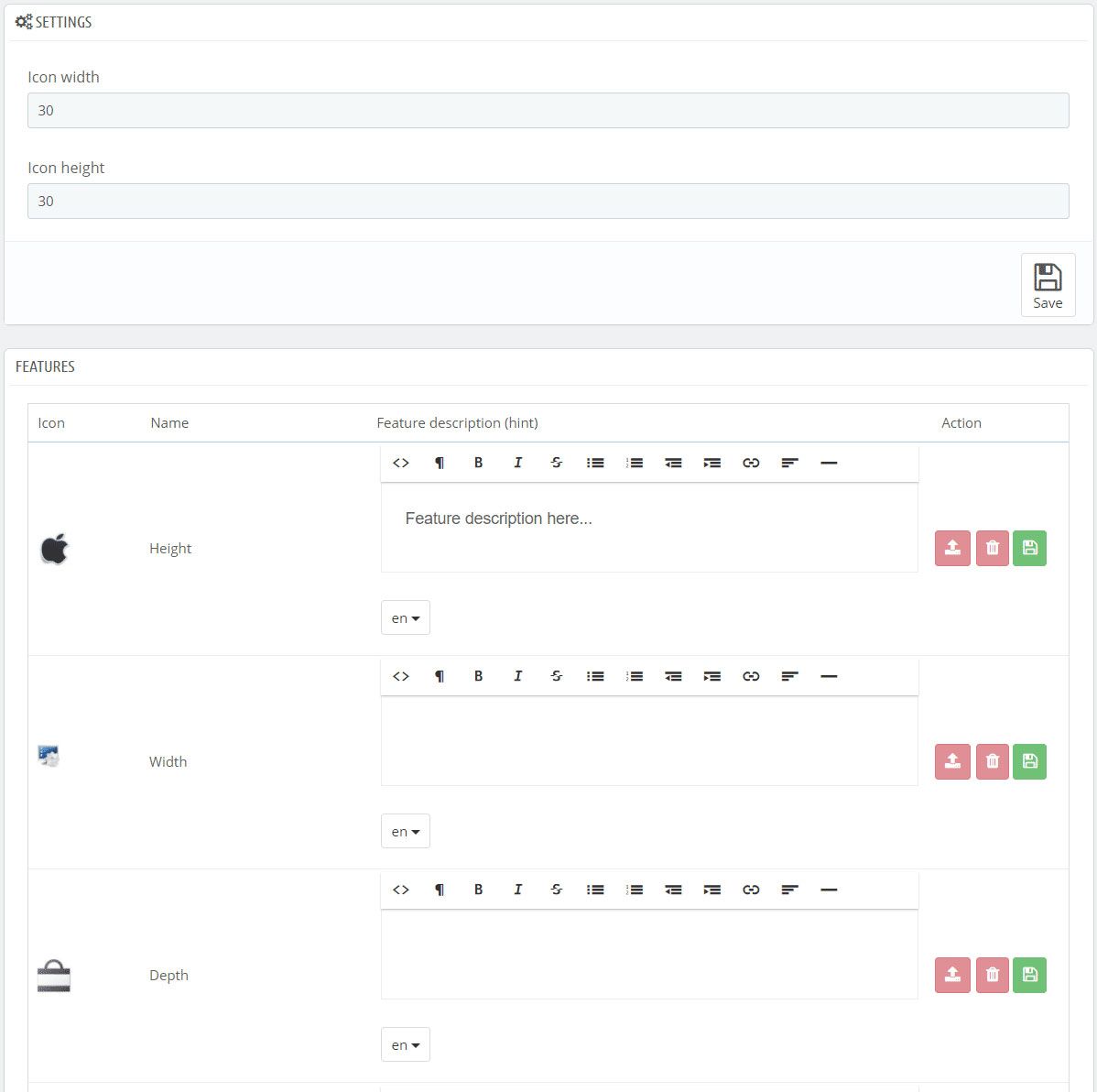Open paragraph format in Width editor
Viewport: 1097px width, 1092px height.
[x=440, y=676]
